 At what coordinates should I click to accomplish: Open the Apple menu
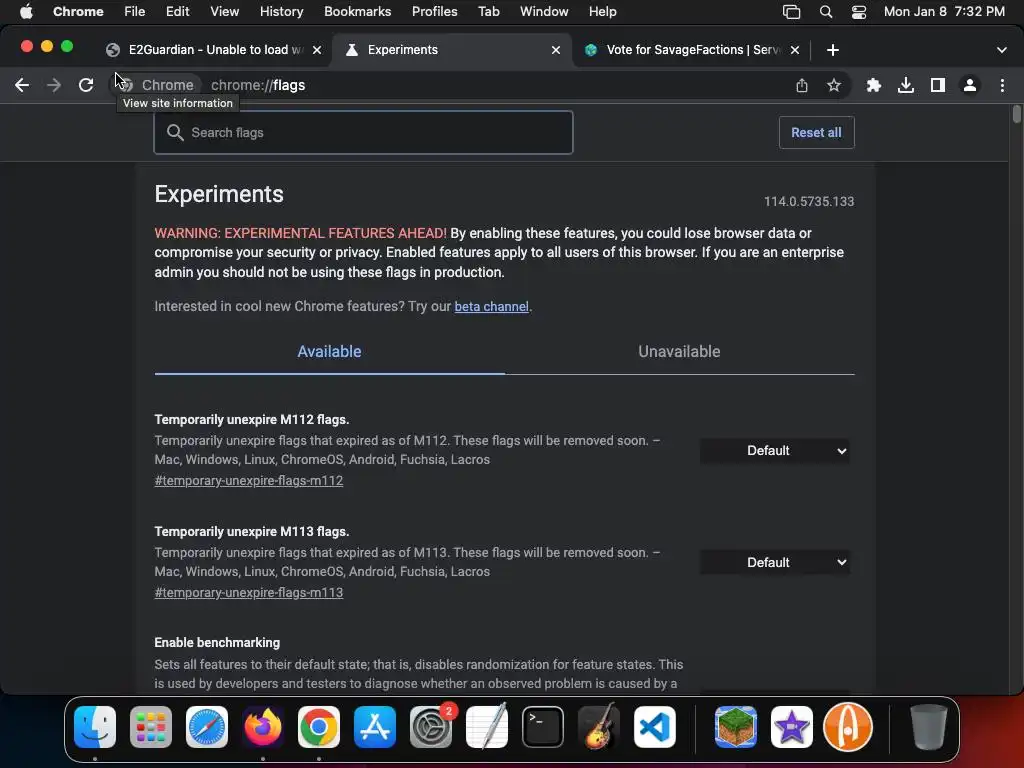tap(26, 12)
